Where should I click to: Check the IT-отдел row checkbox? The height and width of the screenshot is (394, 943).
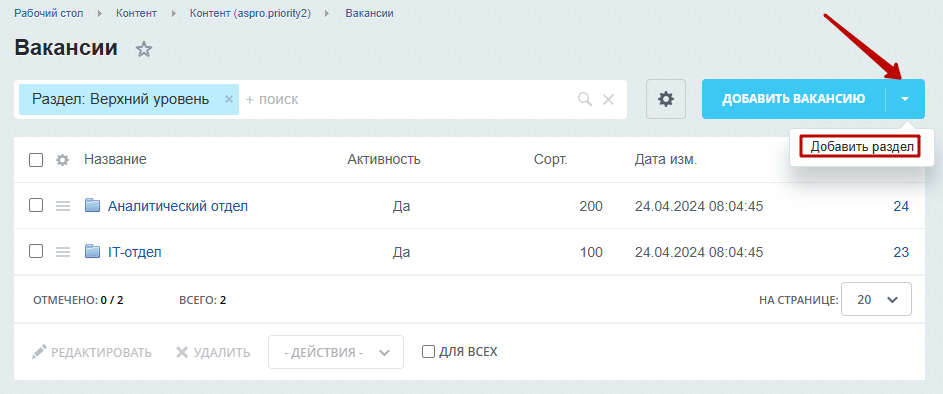coord(36,252)
